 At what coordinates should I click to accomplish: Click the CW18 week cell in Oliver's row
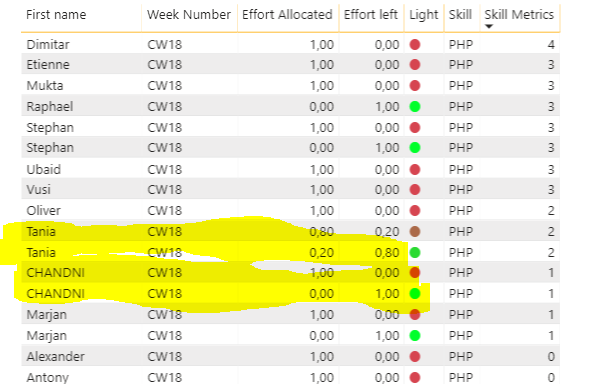pyautogui.click(x=165, y=210)
